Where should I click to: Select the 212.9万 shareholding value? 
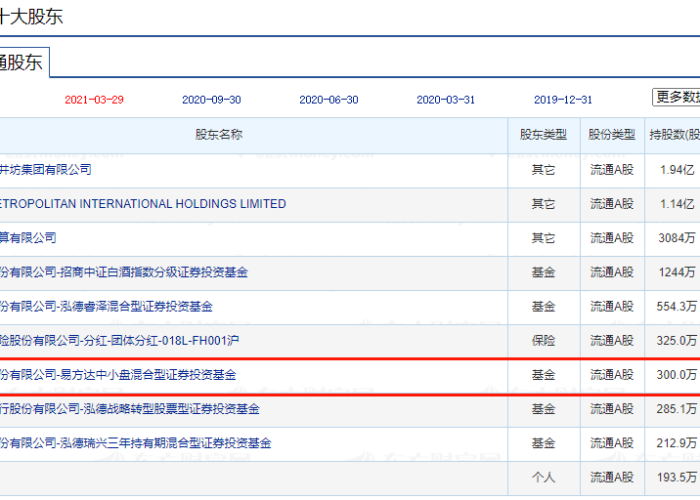click(x=677, y=443)
